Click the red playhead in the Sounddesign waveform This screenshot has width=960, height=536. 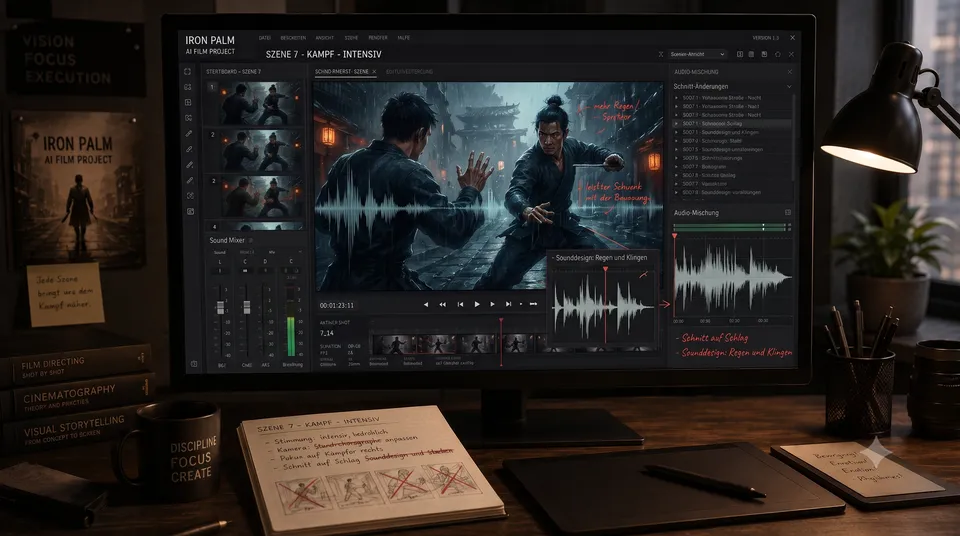click(606, 304)
